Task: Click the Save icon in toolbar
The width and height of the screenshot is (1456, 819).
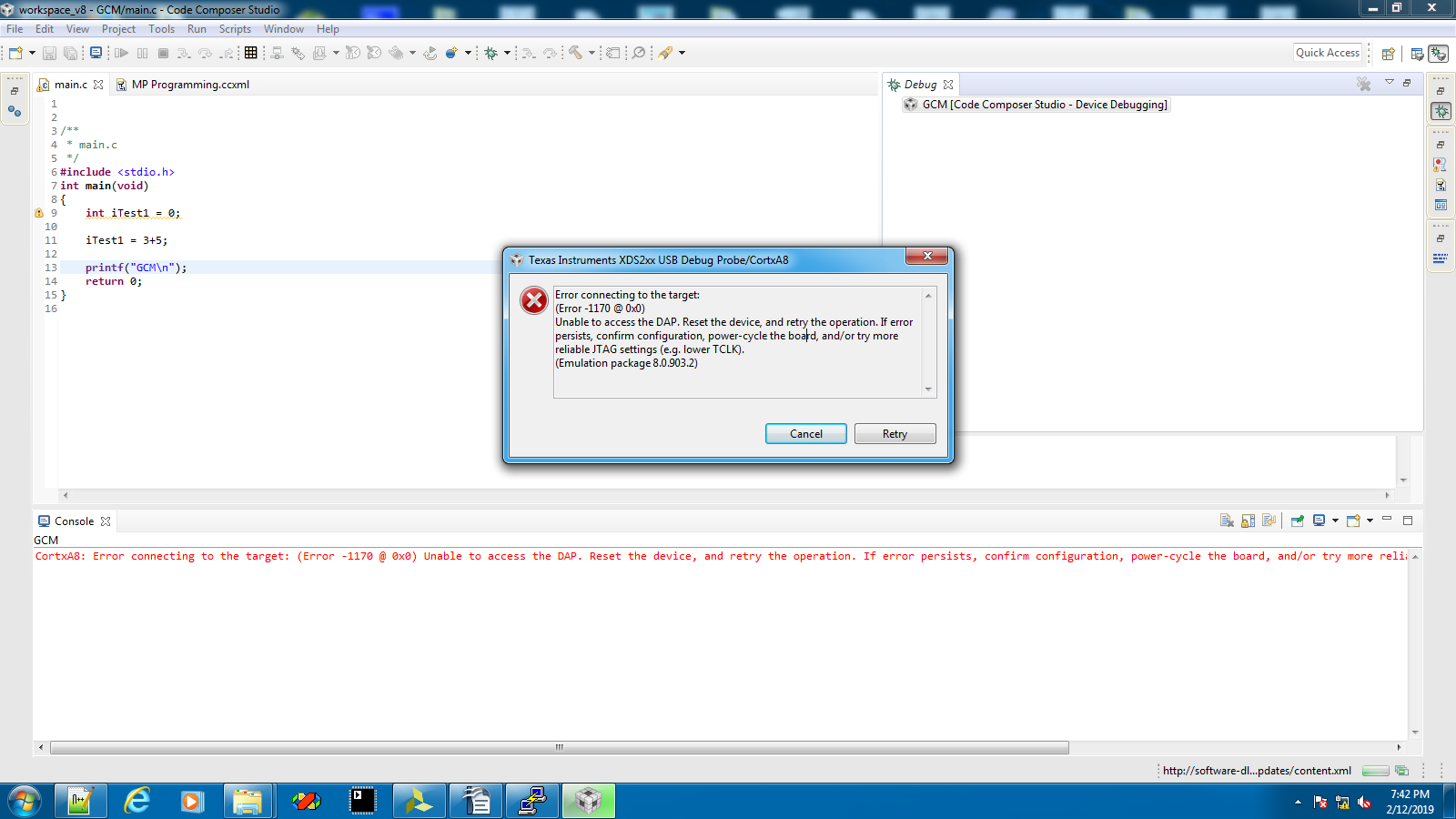Action: click(49, 53)
